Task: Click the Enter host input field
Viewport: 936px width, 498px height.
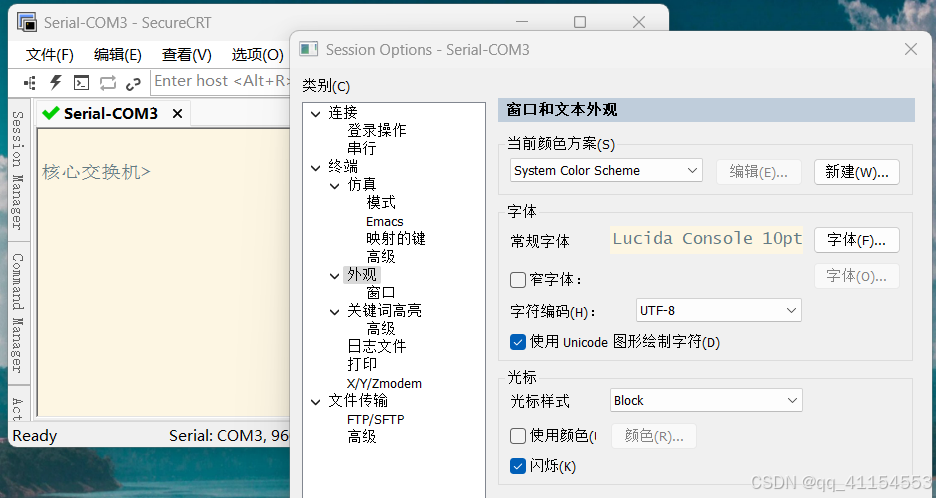Action: (221, 81)
